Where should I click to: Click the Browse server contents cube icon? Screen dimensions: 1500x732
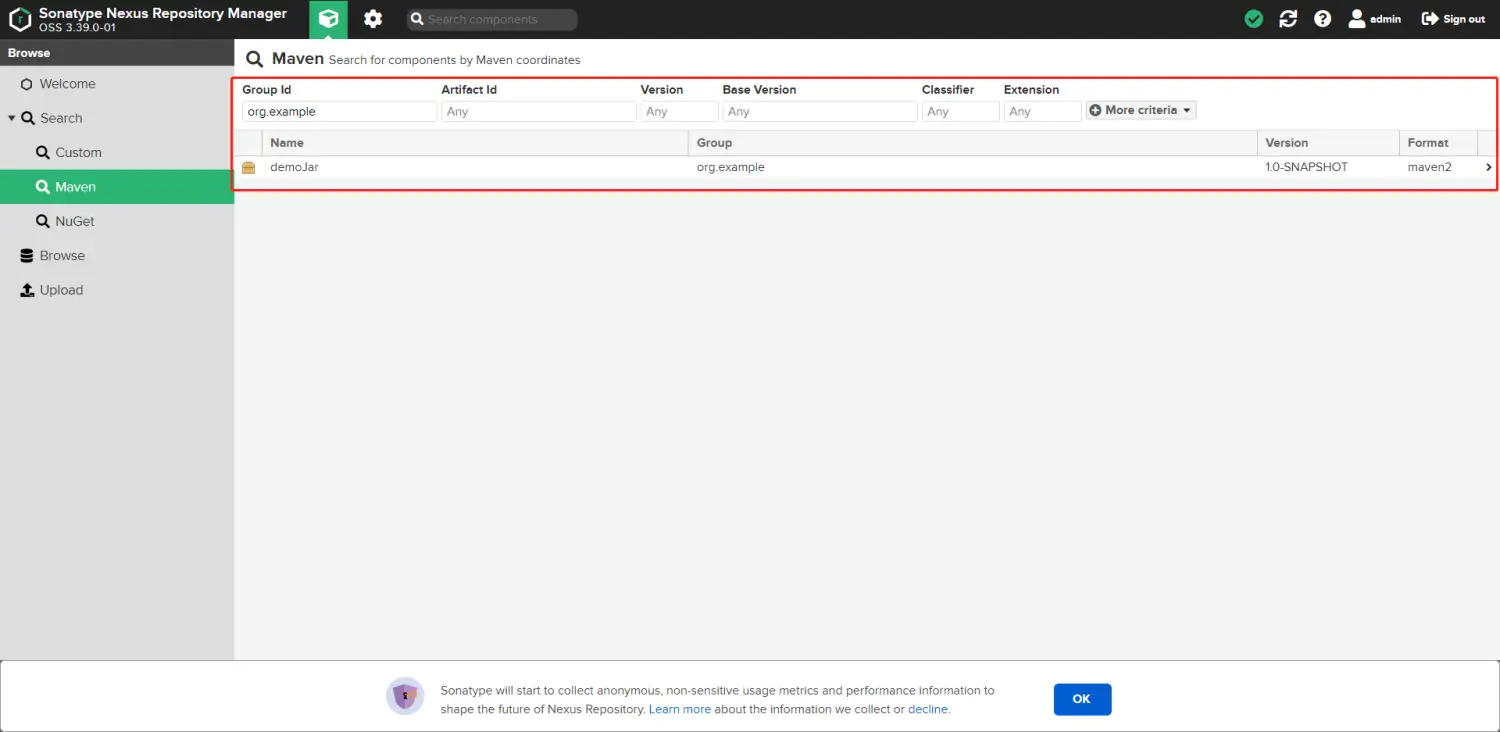pos(328,19)
